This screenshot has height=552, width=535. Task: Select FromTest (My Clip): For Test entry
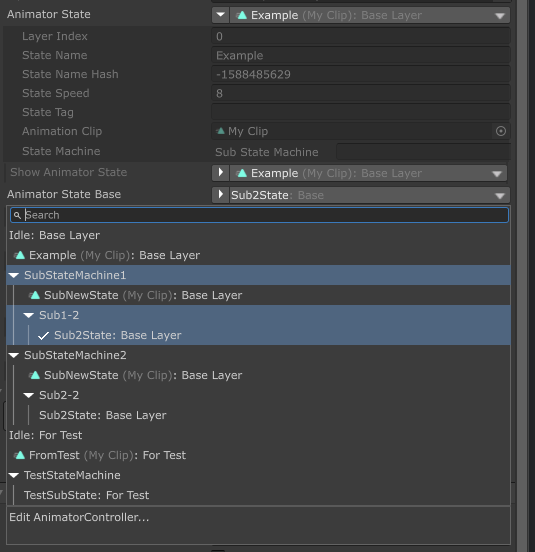258,455
